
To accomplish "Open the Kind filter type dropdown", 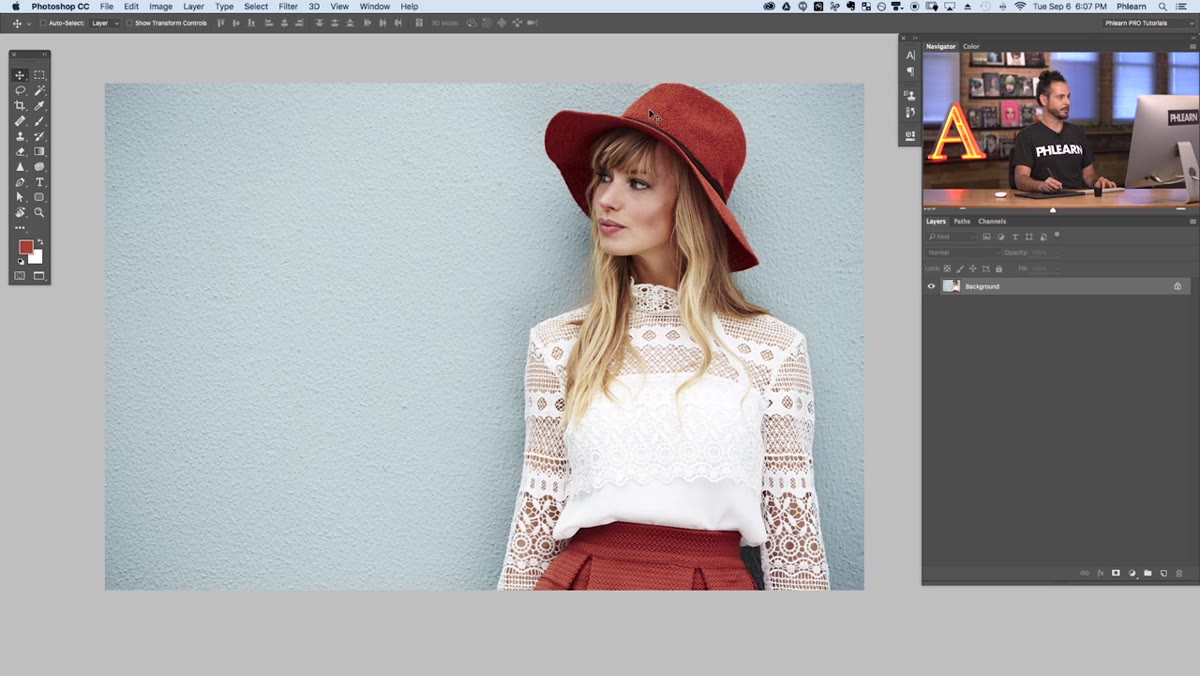I will pyautogui.click(x=951, y=237).
